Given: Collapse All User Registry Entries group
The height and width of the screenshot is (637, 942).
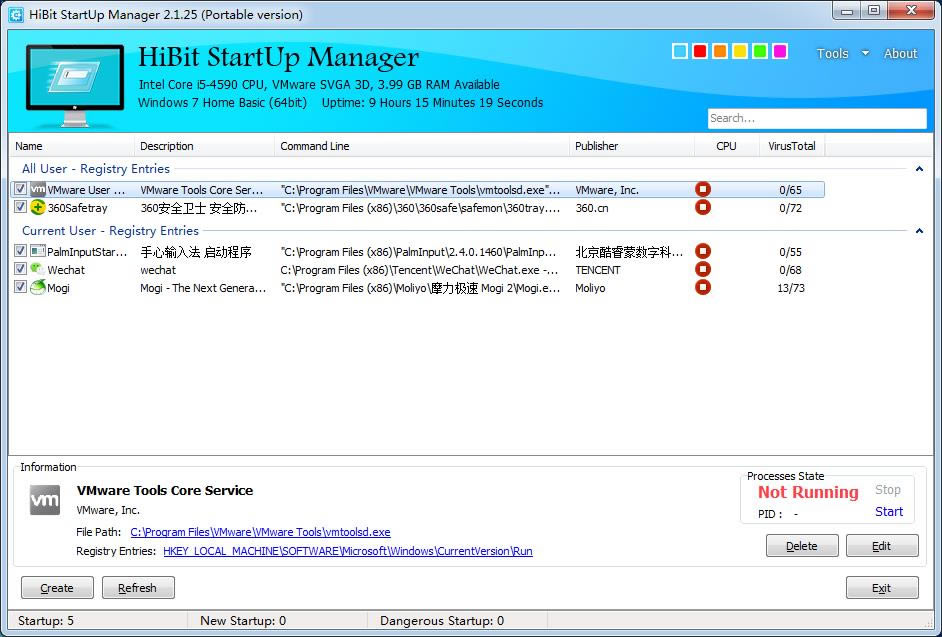Looking at the screenshot, I should [x=919, y=169].
